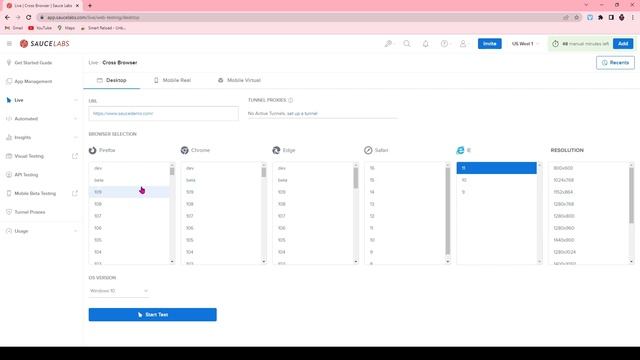Viewport: 640px width, 360px height.
Task: Click the rocket icon in the header
Action: tap(388, 44)
